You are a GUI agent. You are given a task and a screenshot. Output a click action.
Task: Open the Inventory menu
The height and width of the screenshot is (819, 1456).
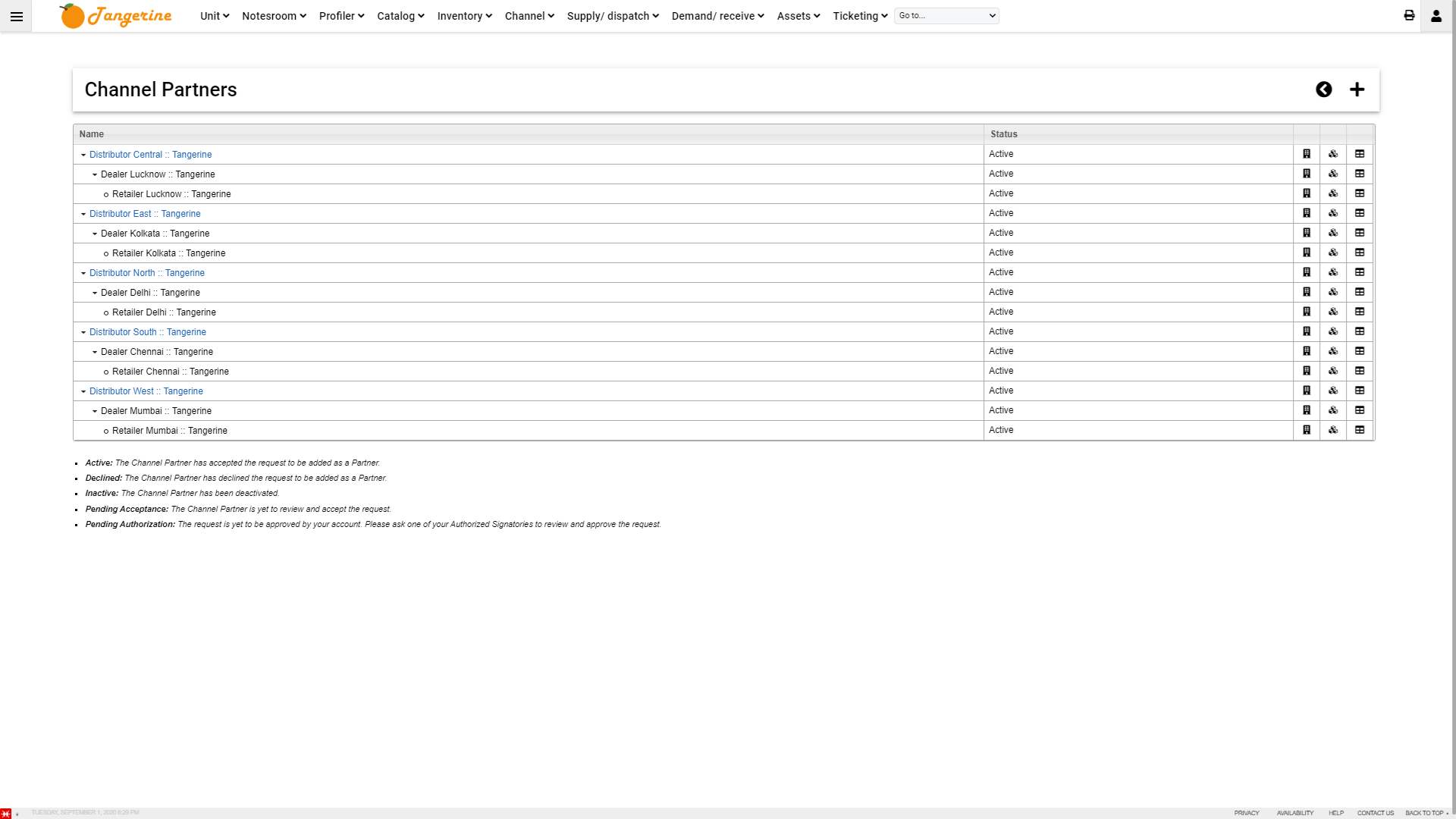click(x=464, y=16)
